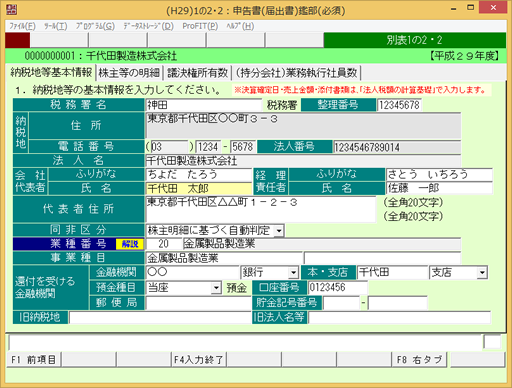
Task: Click the phone field 1234
Action: (208, 147)
